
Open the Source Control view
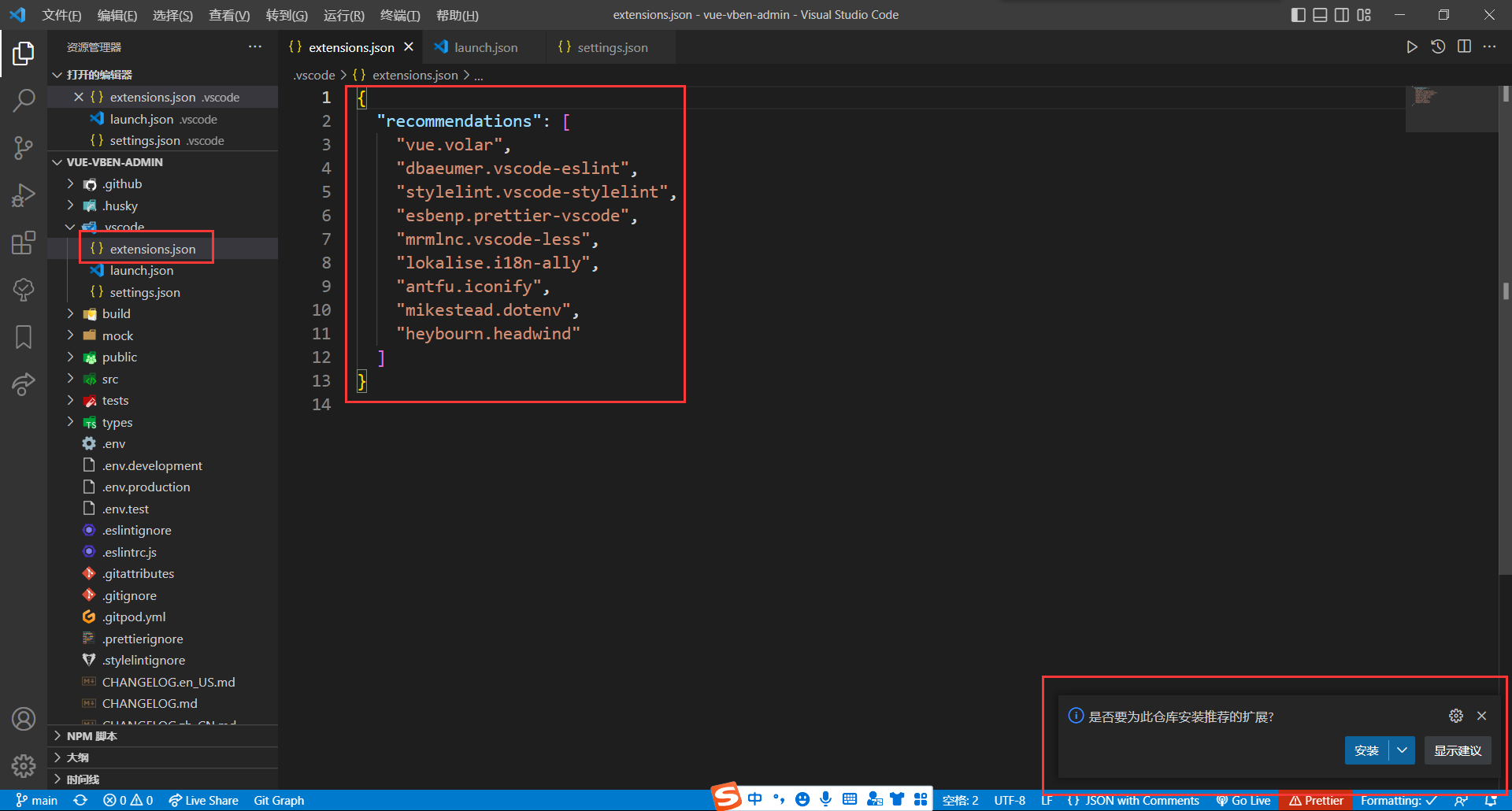click(x=24, y=147)
